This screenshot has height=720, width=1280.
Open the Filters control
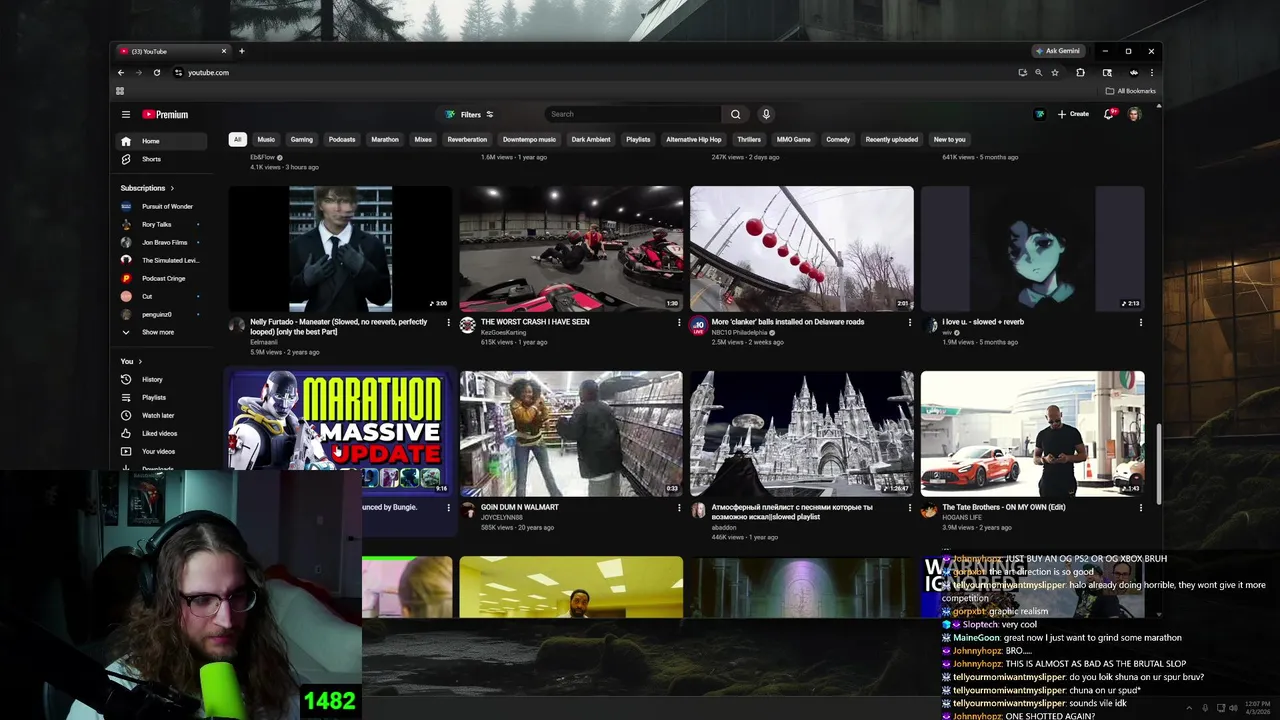(469, 114)
